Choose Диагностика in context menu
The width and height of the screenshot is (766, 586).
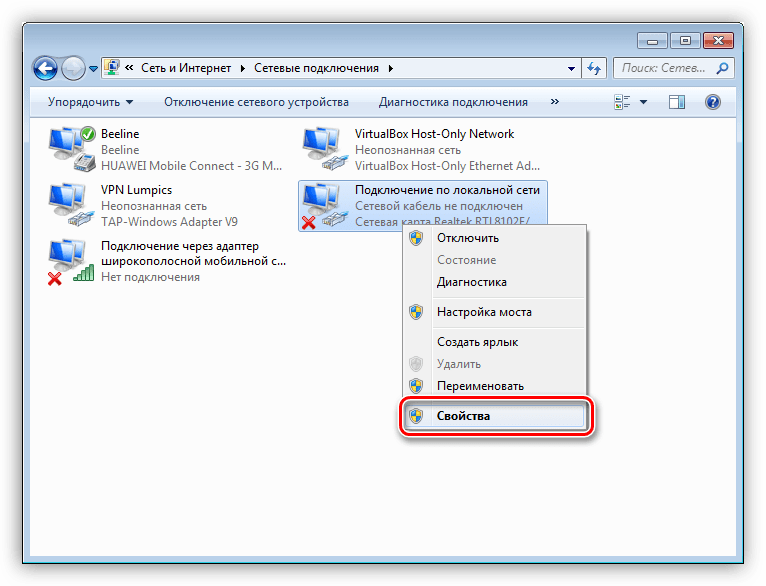[x=494, y=282]
